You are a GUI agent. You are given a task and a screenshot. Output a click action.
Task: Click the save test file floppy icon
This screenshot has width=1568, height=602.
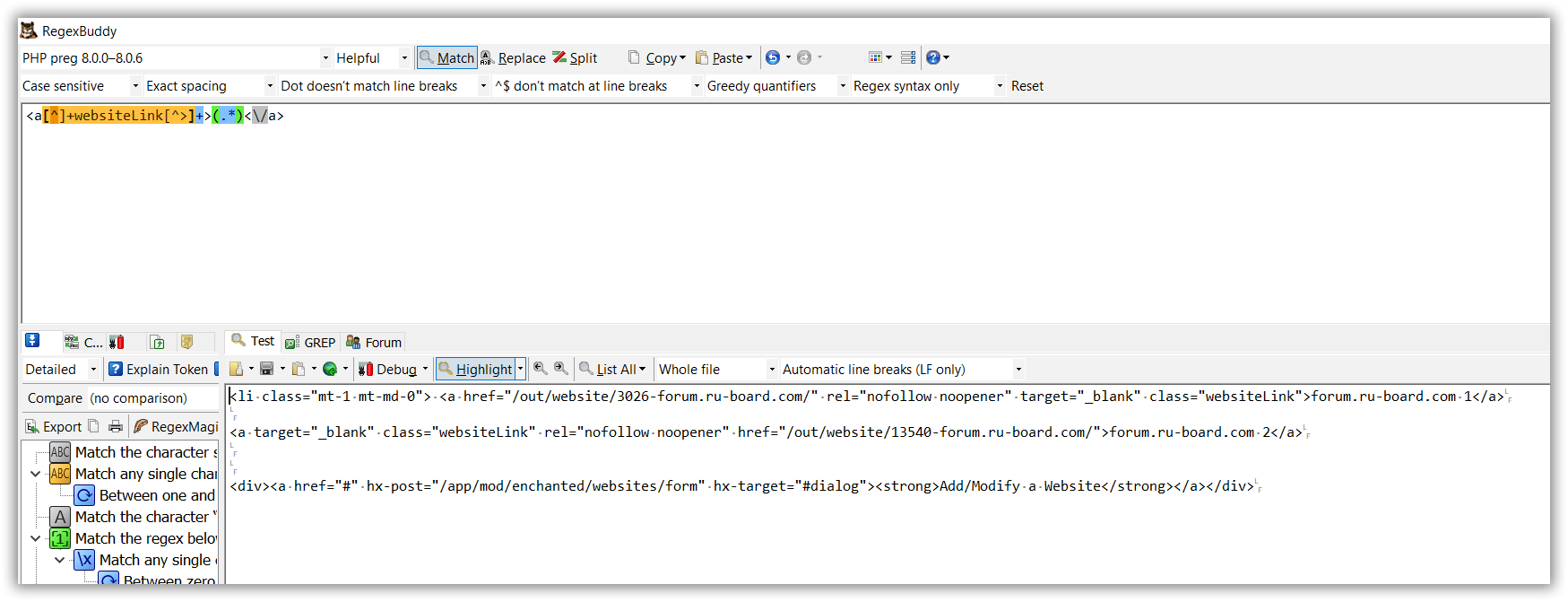[x=266, y=369]
